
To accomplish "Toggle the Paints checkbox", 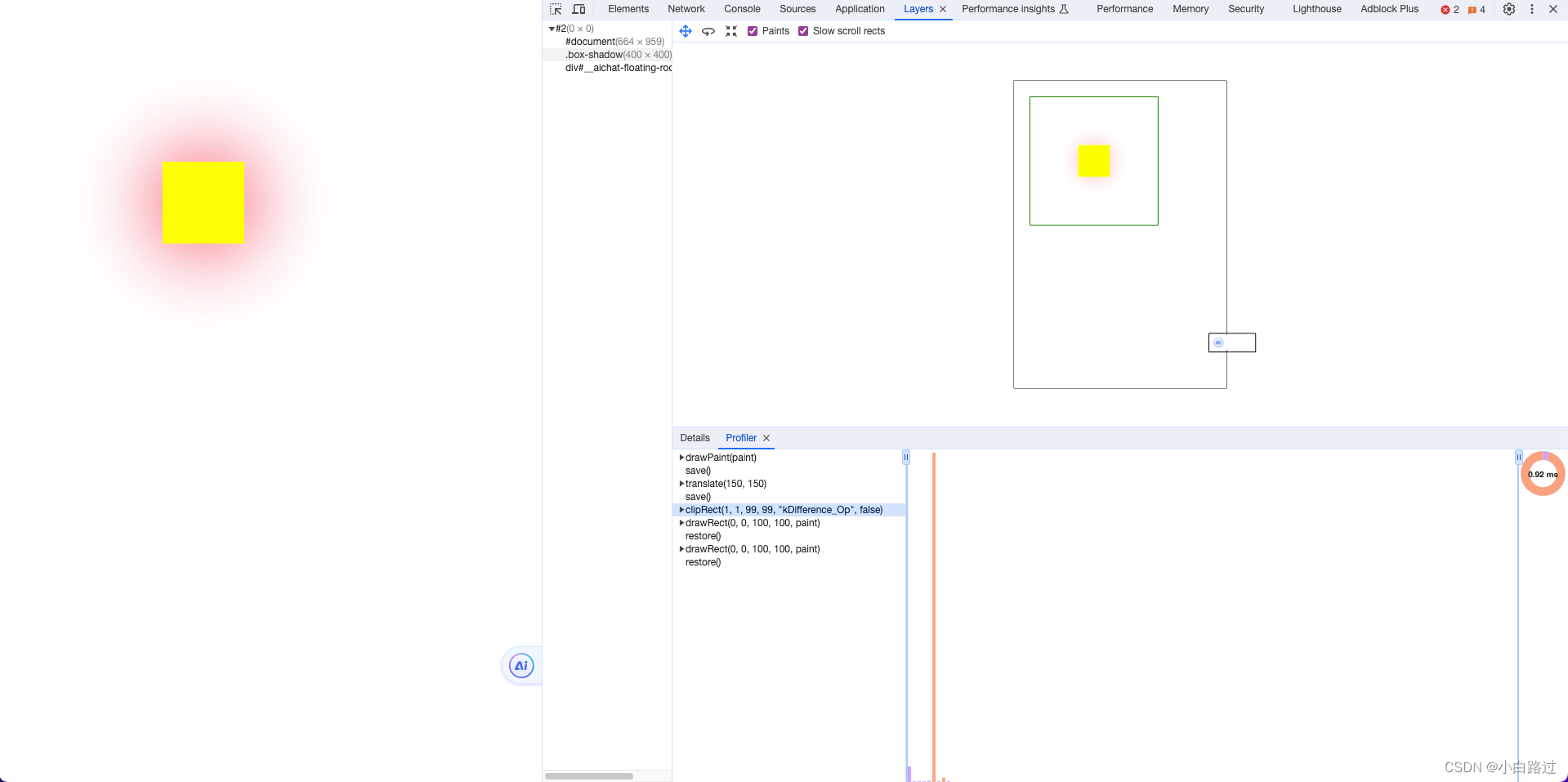I will pos(753,31).
